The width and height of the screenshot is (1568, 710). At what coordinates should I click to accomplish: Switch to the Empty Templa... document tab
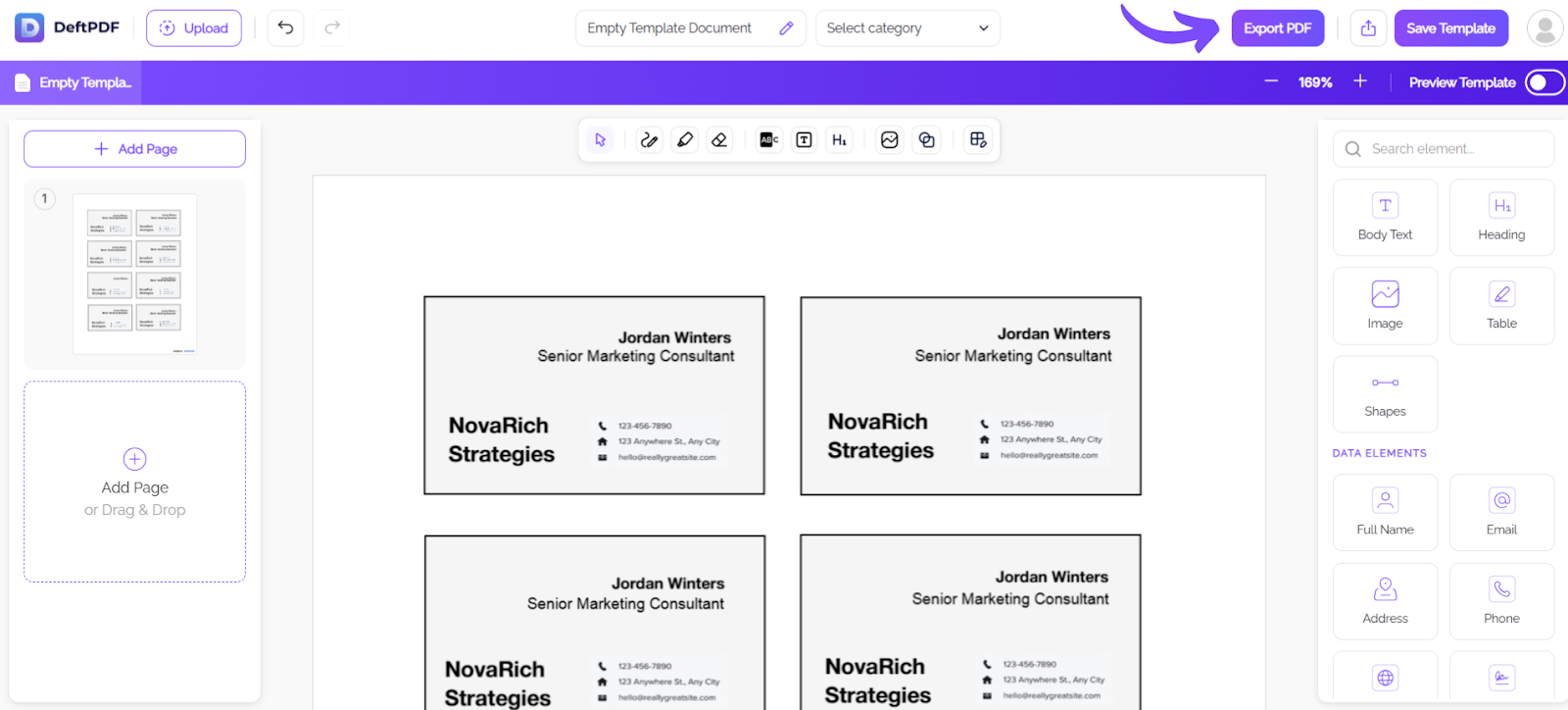tap(72, 82)
